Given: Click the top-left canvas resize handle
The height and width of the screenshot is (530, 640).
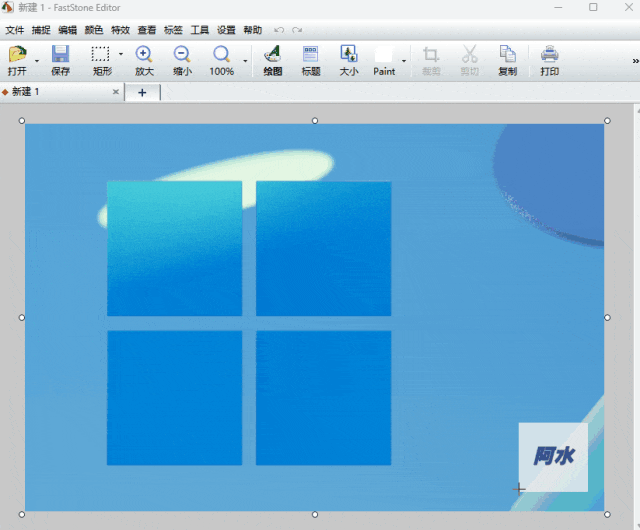Looking at the screenshot, I should click(x=22, y=120).
